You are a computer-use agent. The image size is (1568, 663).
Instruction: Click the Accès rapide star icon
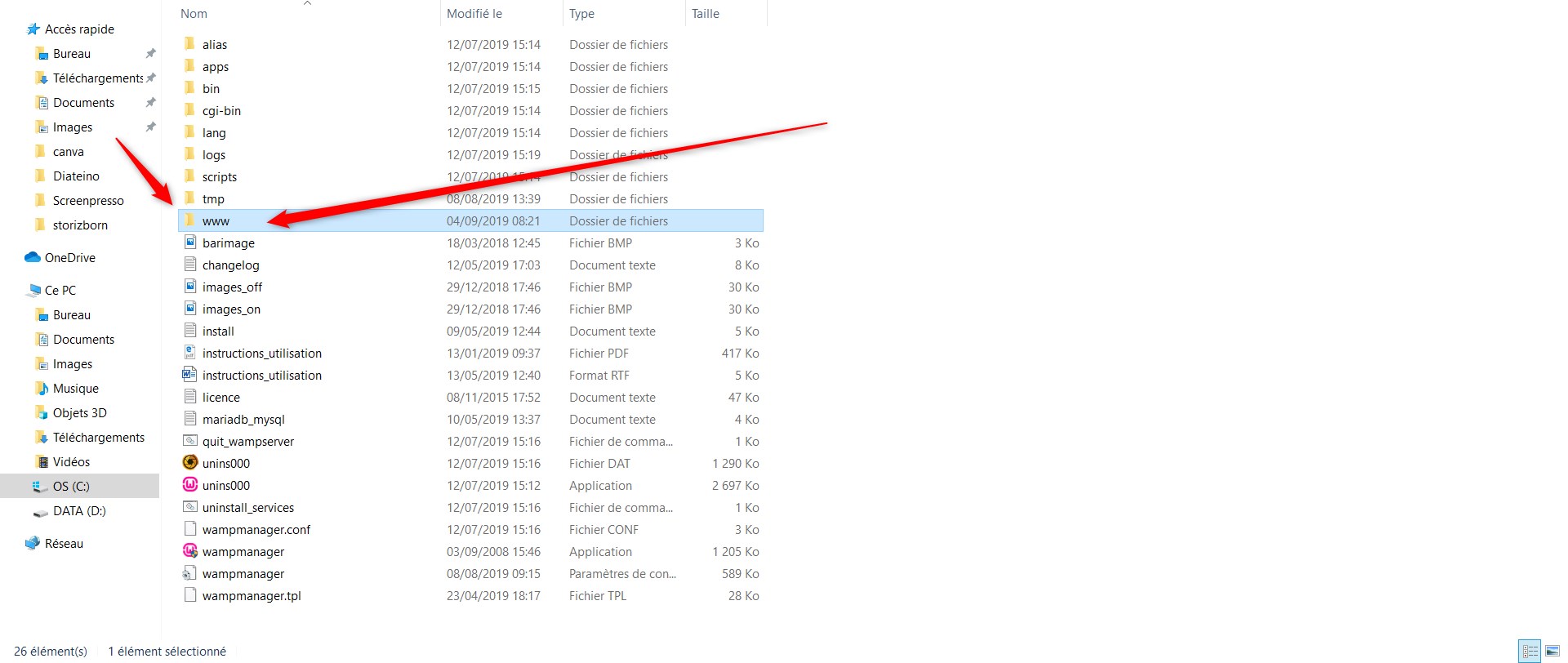[x=33, y=29]
